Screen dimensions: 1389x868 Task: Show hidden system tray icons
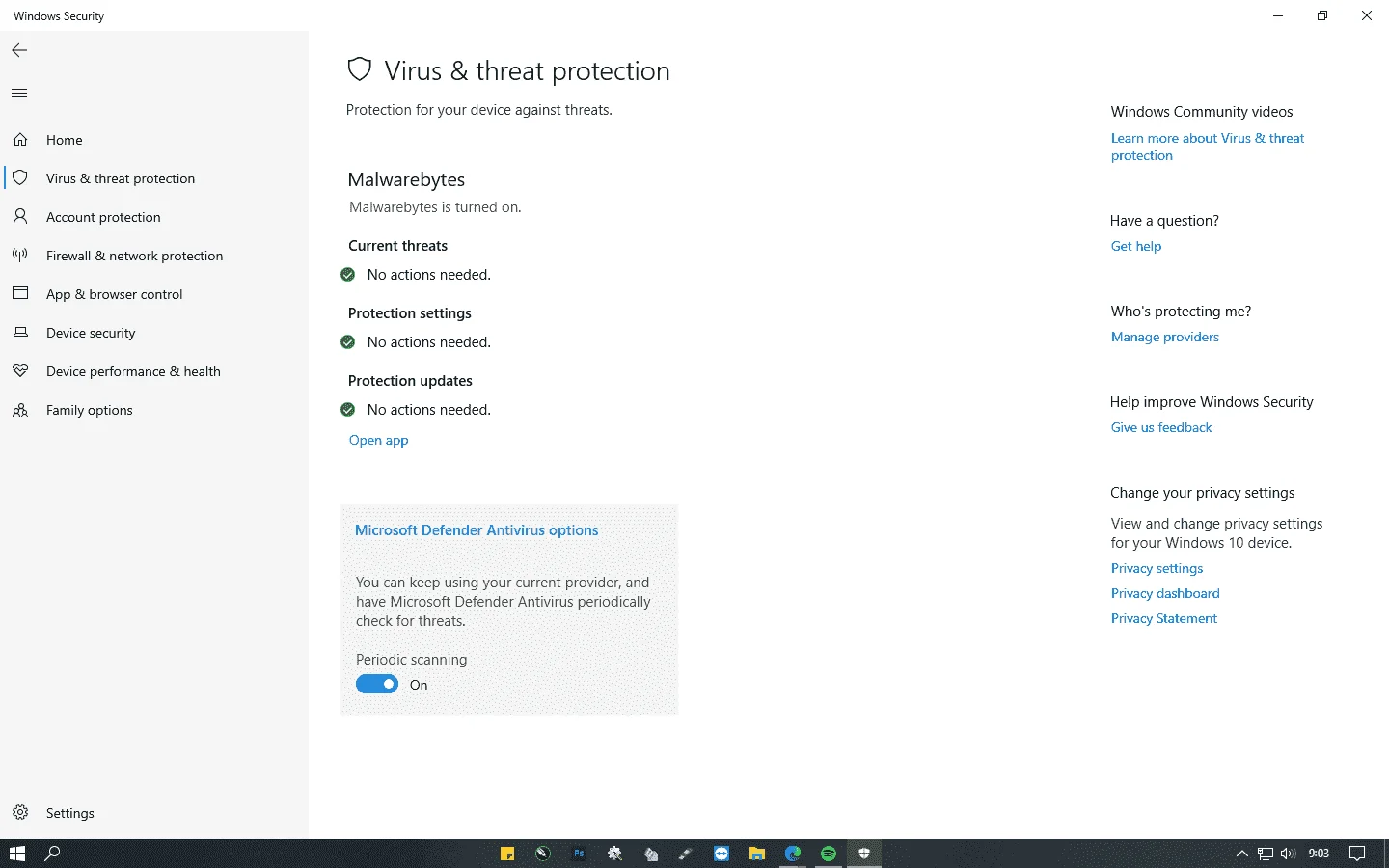click(1242, 854)
